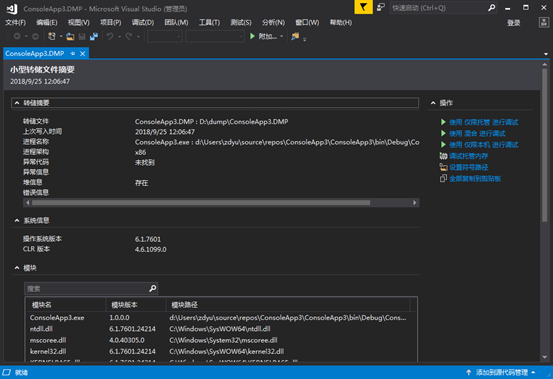Viewport: 553px width, 379px height.
Task: Click the yellow notifications flag icon
Action: pyautogui.click(x=363, y=7)
